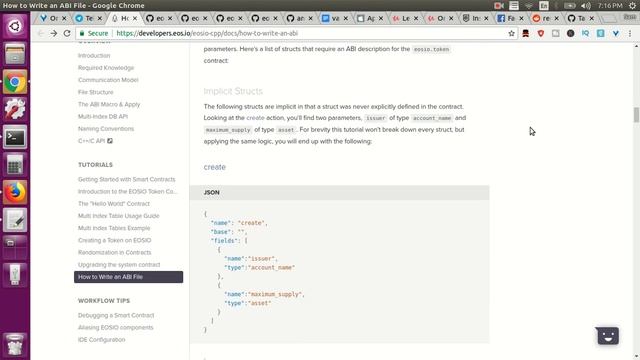This screenshot has width=640, height=360.
Task: Open Required Knowledge in sidebar
Action: pos(106,68)
